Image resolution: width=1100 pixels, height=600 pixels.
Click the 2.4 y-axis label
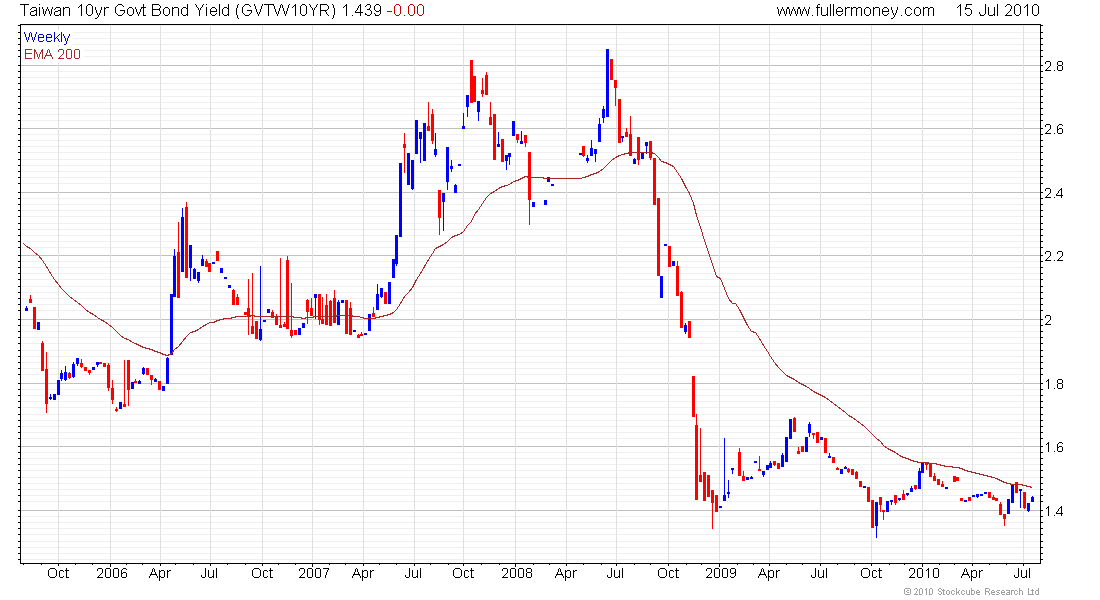point(1054,194)
